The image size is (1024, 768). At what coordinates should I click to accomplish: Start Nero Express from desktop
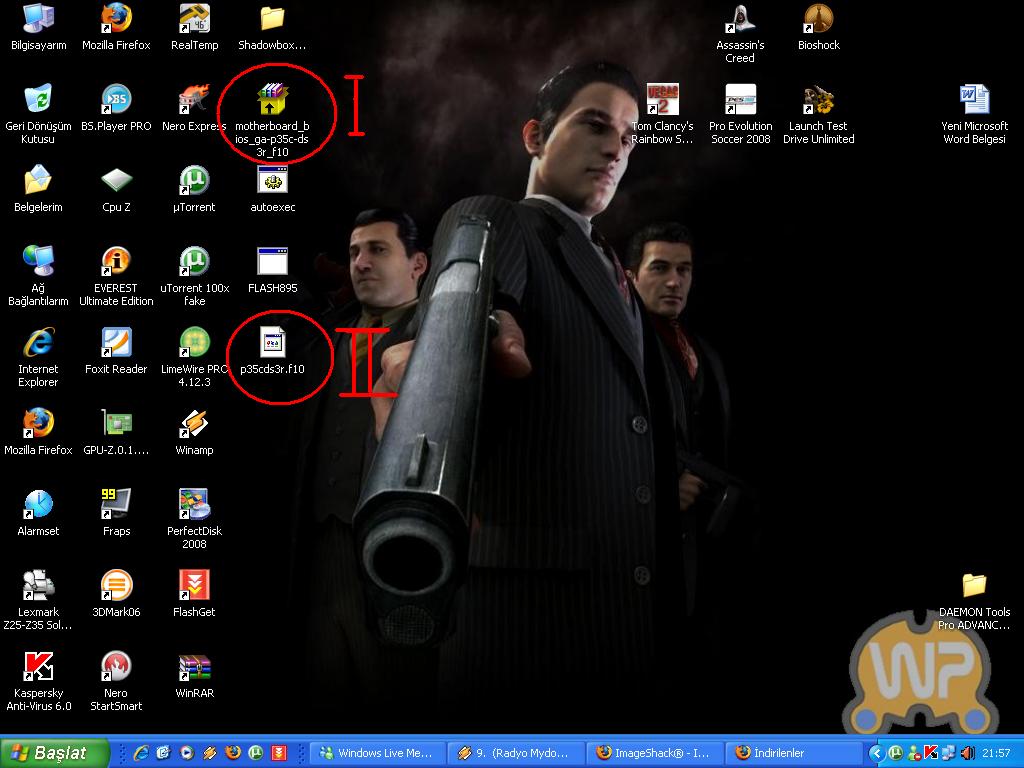coord(195,108)
